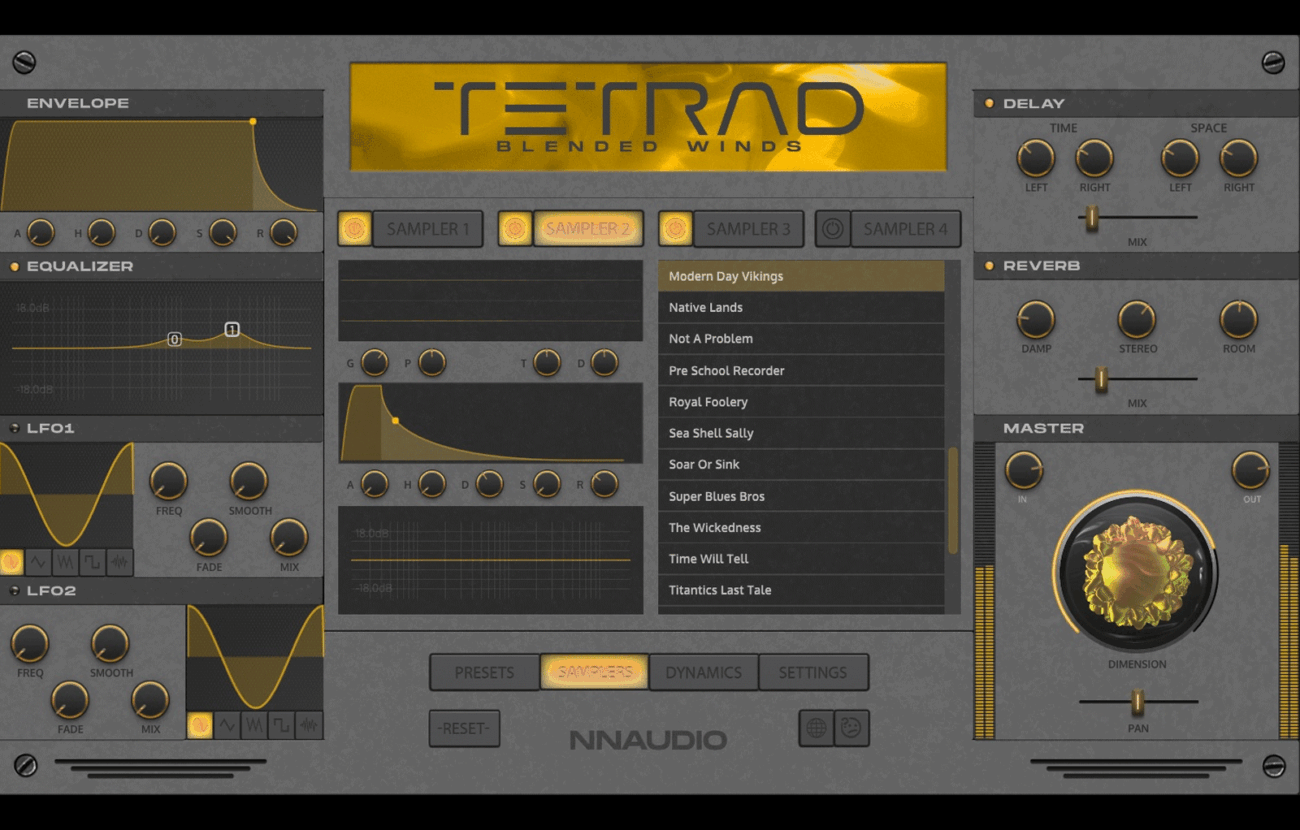This screenshot has width=1300, height=830.
Task: Select the LFO2 noise waveform icon
Action: pos(308,725)
